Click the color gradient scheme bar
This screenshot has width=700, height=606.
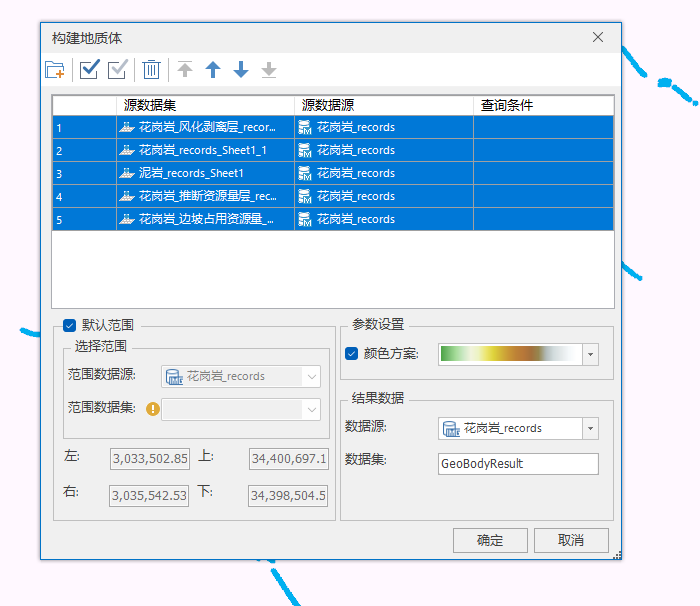[x=510, y=355]
